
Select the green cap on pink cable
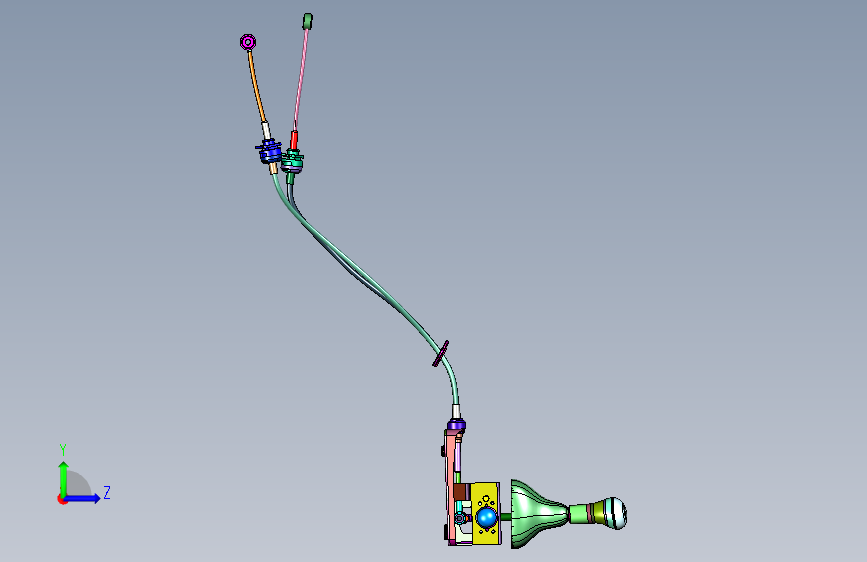(x=308, y=21)
